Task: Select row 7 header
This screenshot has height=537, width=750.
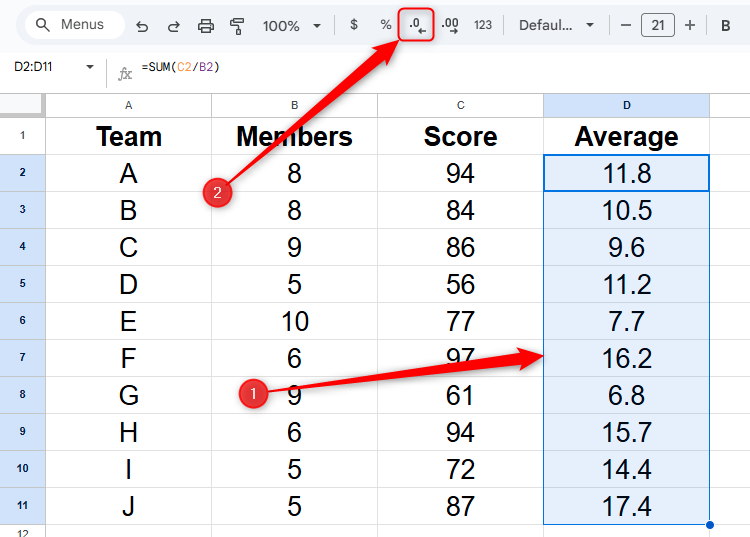Action: click(22, 358)
